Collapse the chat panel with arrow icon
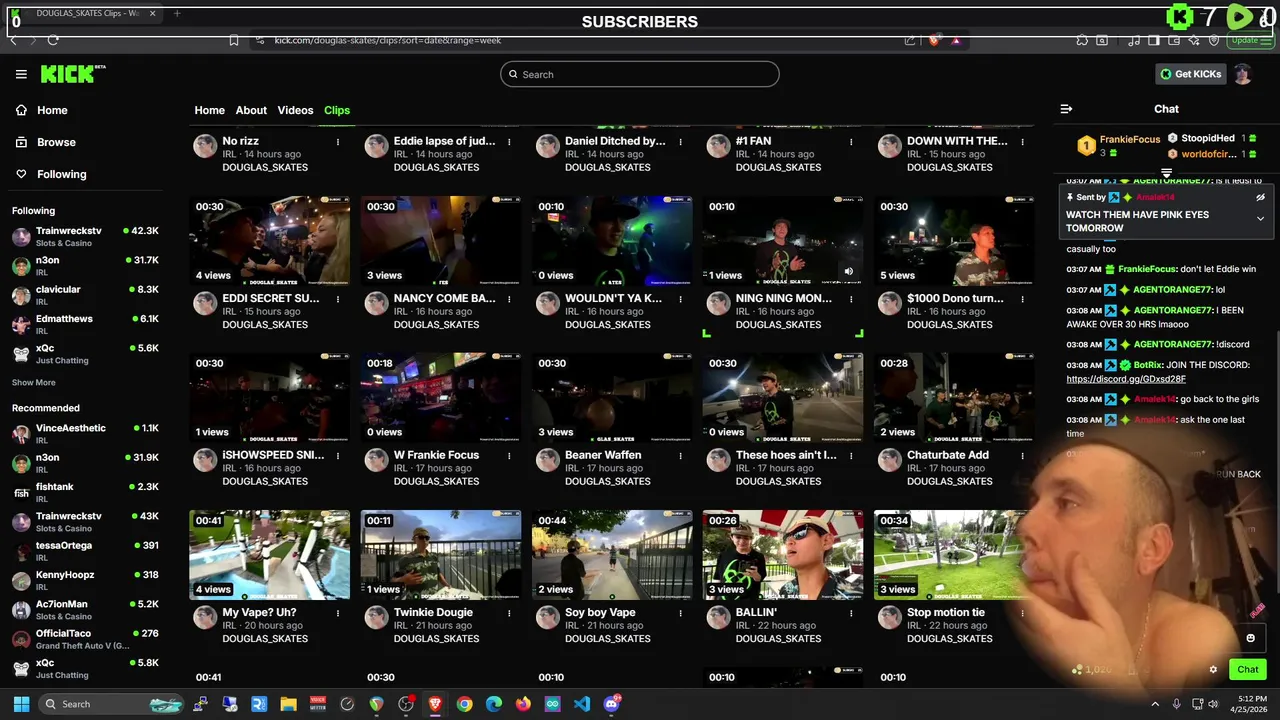The image size is (1280, 720). tap(1066, 109)
